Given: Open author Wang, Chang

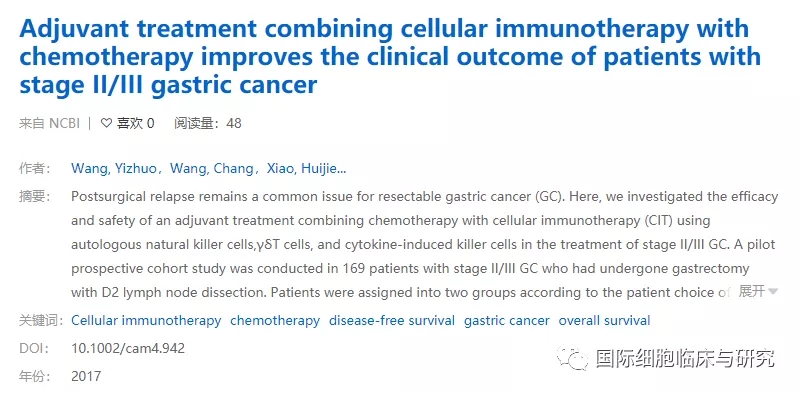Looking at the screenshot, I should 211,169.
